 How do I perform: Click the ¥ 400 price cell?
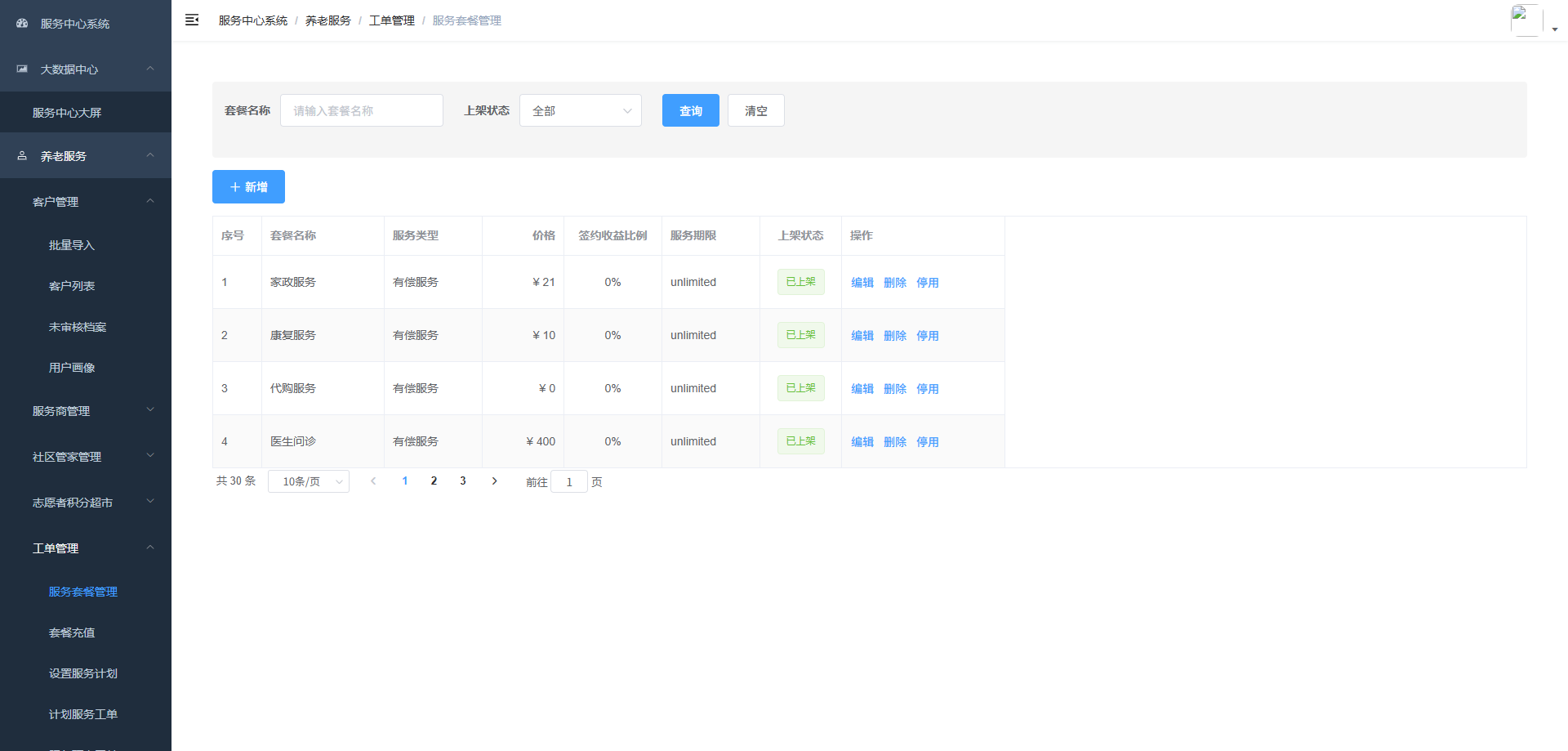coord(523,441)
